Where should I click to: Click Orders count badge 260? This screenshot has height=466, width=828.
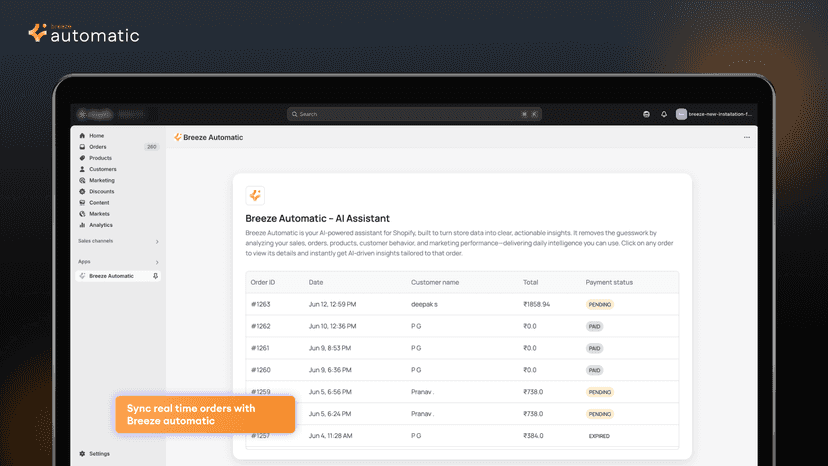[x=152, y=147]
